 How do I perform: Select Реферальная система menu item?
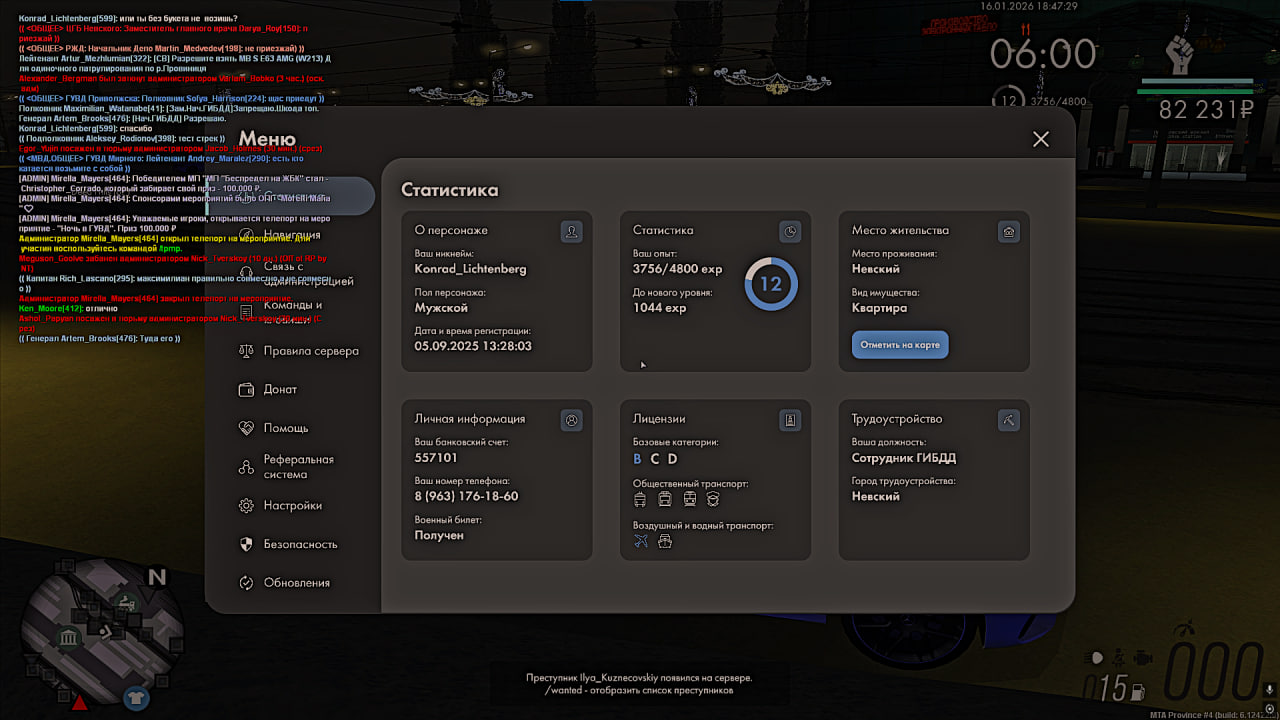point(298,467)
